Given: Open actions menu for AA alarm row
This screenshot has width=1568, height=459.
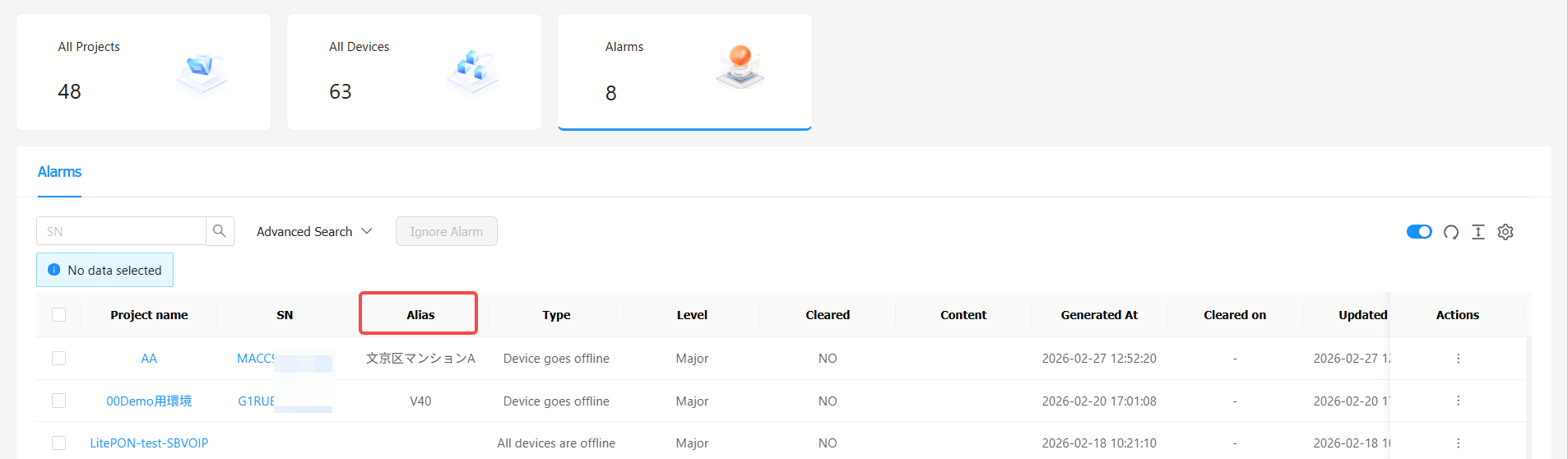Looking at the screenshot, I should 1458,359.
